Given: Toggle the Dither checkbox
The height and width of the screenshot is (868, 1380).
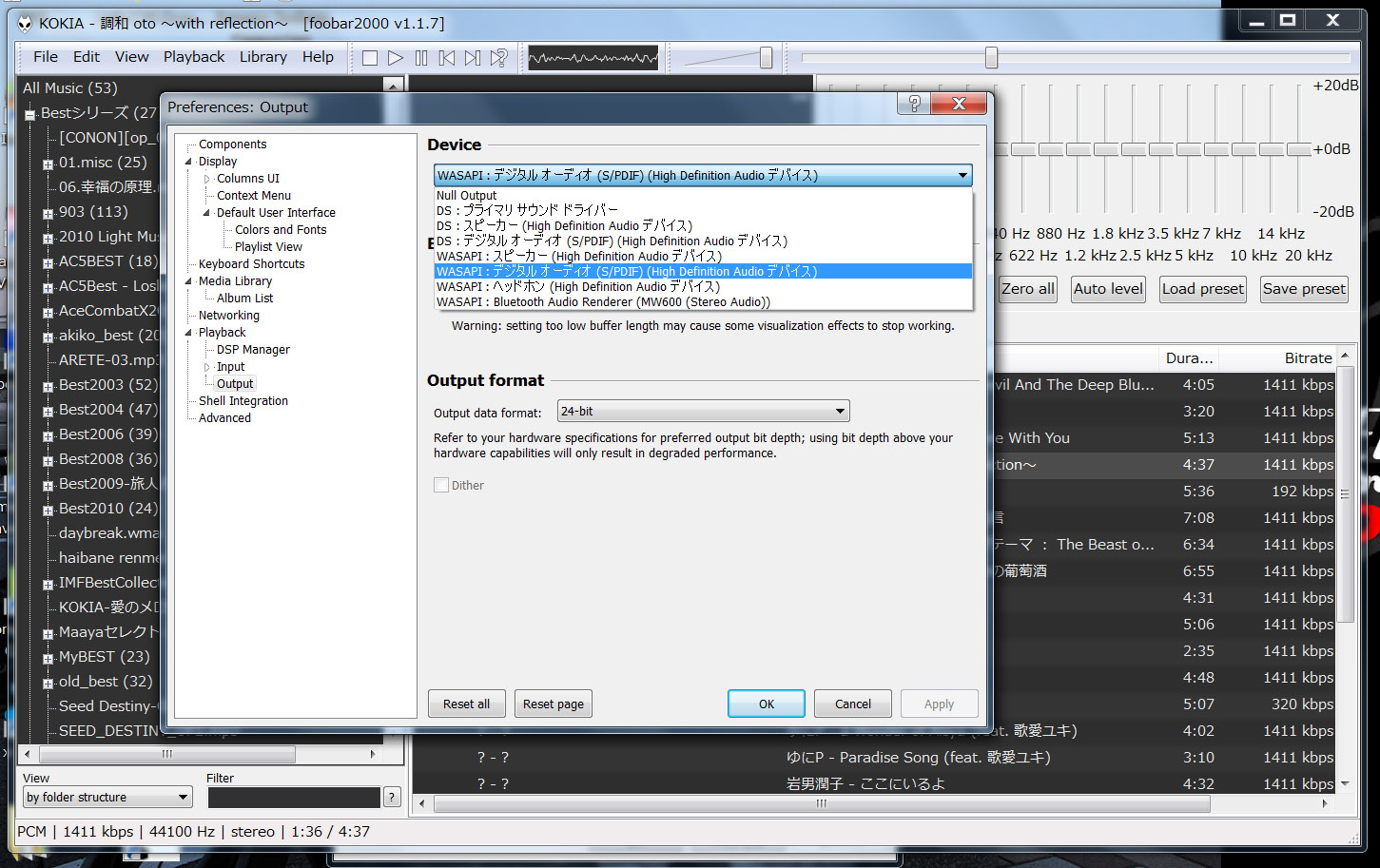Looking at the screenshot, I should pos(441,485).
